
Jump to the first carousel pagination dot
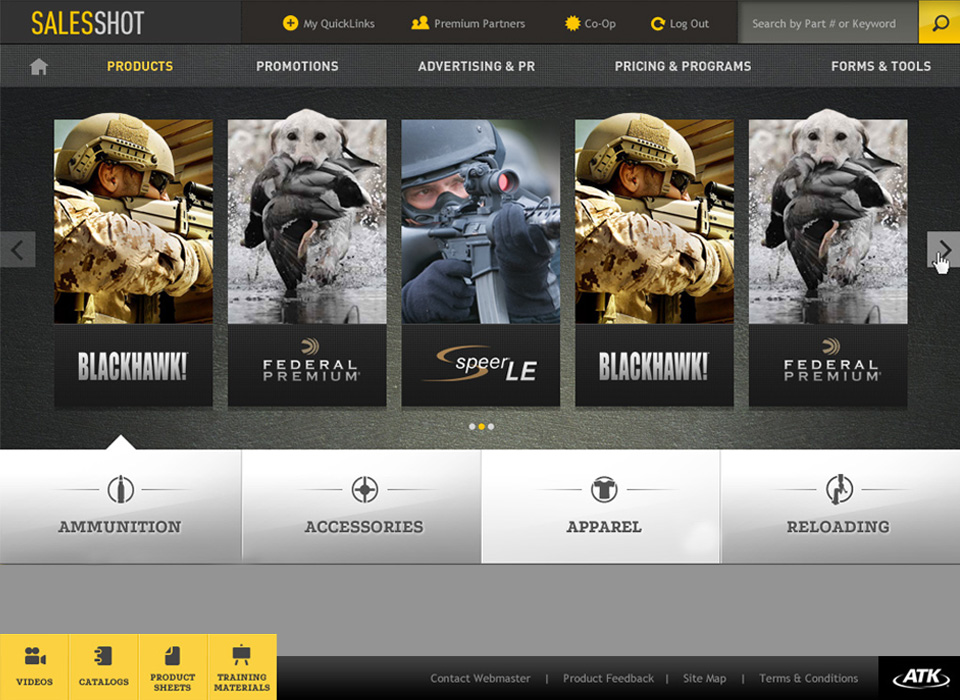[472, 426]
